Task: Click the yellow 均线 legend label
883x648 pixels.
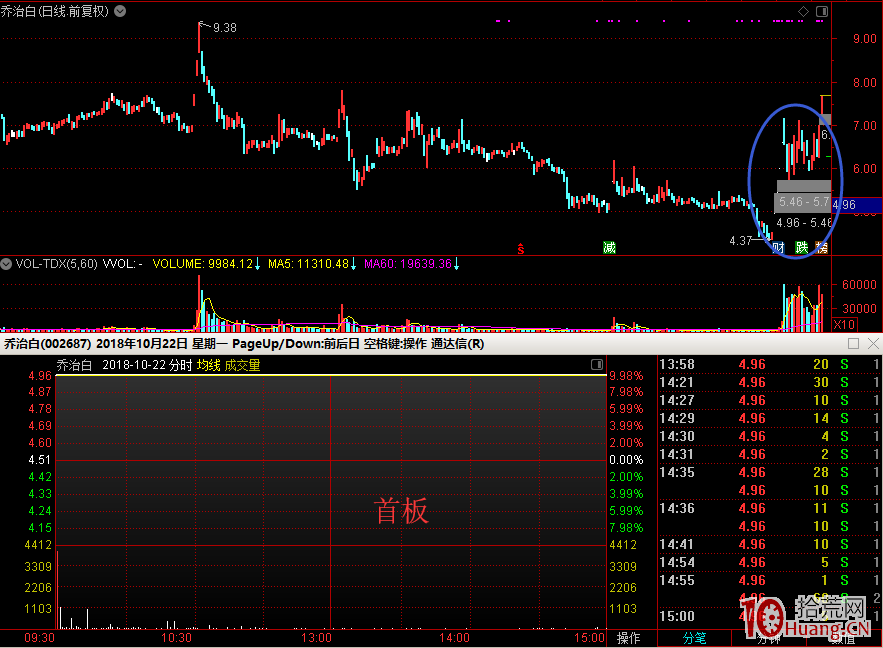Action: click(208, 365)
